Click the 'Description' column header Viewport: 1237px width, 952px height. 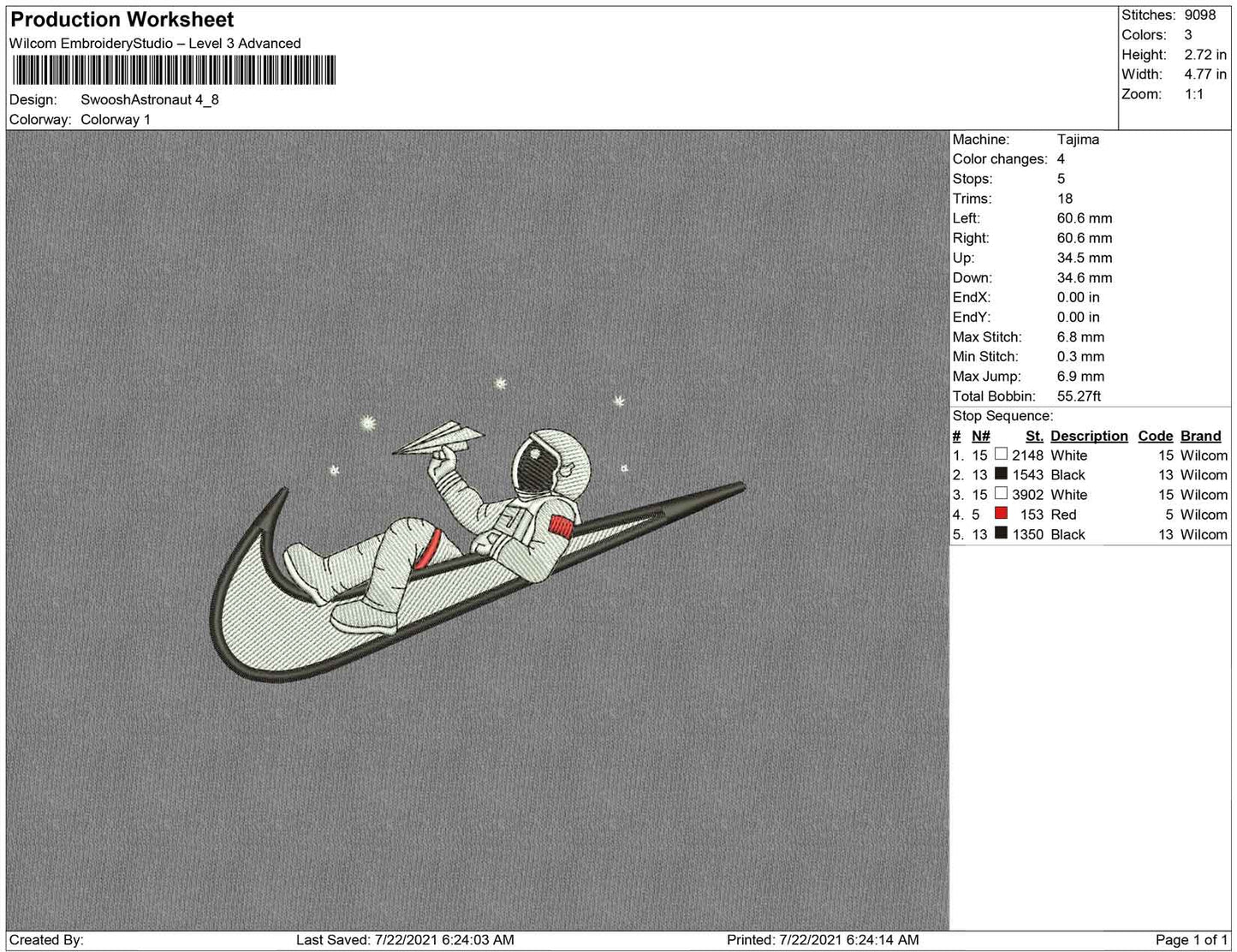[x=1089, y=436]
